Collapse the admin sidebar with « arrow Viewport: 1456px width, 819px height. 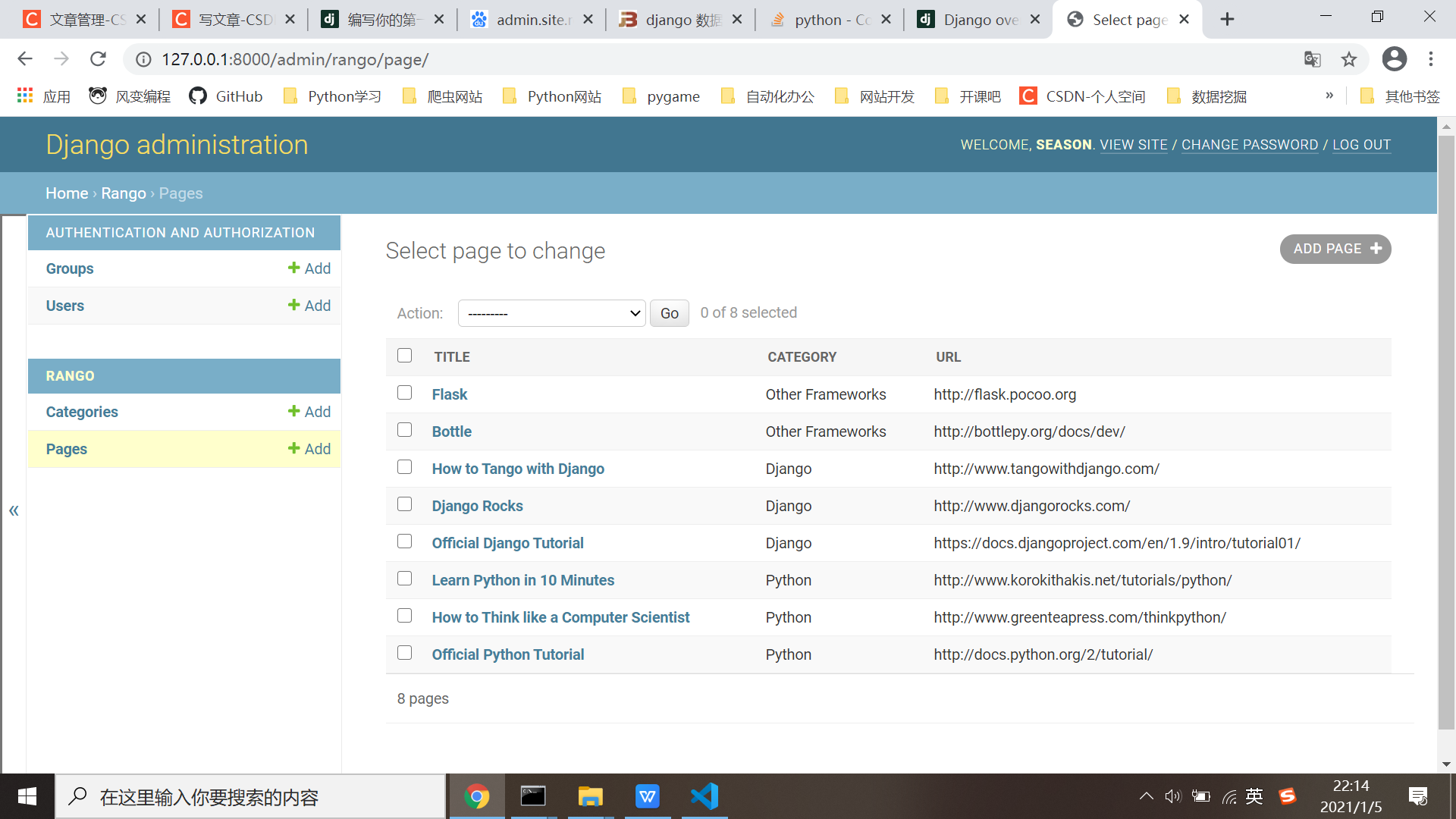[x=14, y=510]
